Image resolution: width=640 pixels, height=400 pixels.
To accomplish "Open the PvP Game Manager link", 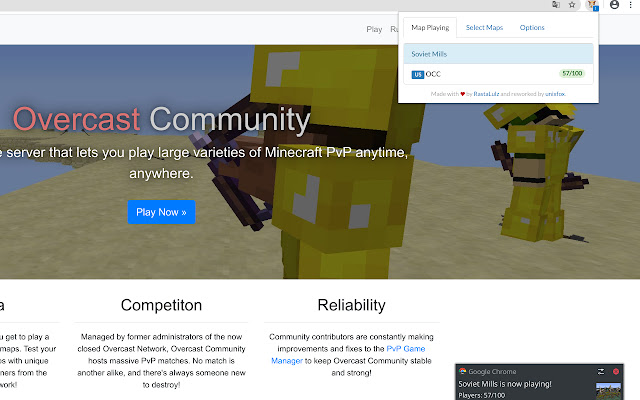I will tap(348, 355).
